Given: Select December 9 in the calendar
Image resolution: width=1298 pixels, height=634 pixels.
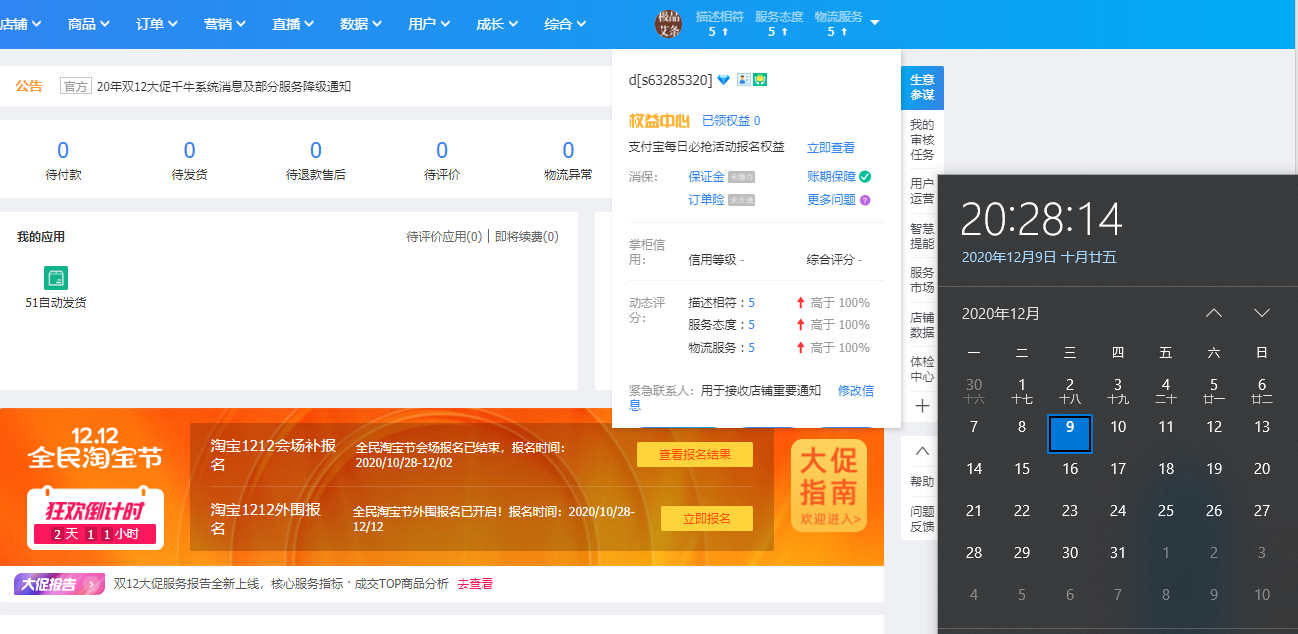Looking at the screenshot, I should [x=1070, y=433].
